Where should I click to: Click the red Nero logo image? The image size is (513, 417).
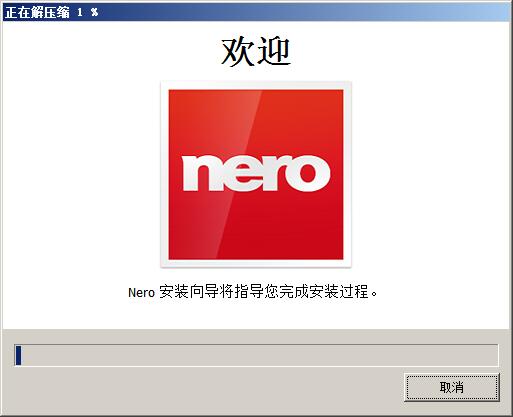click(256, 174)
